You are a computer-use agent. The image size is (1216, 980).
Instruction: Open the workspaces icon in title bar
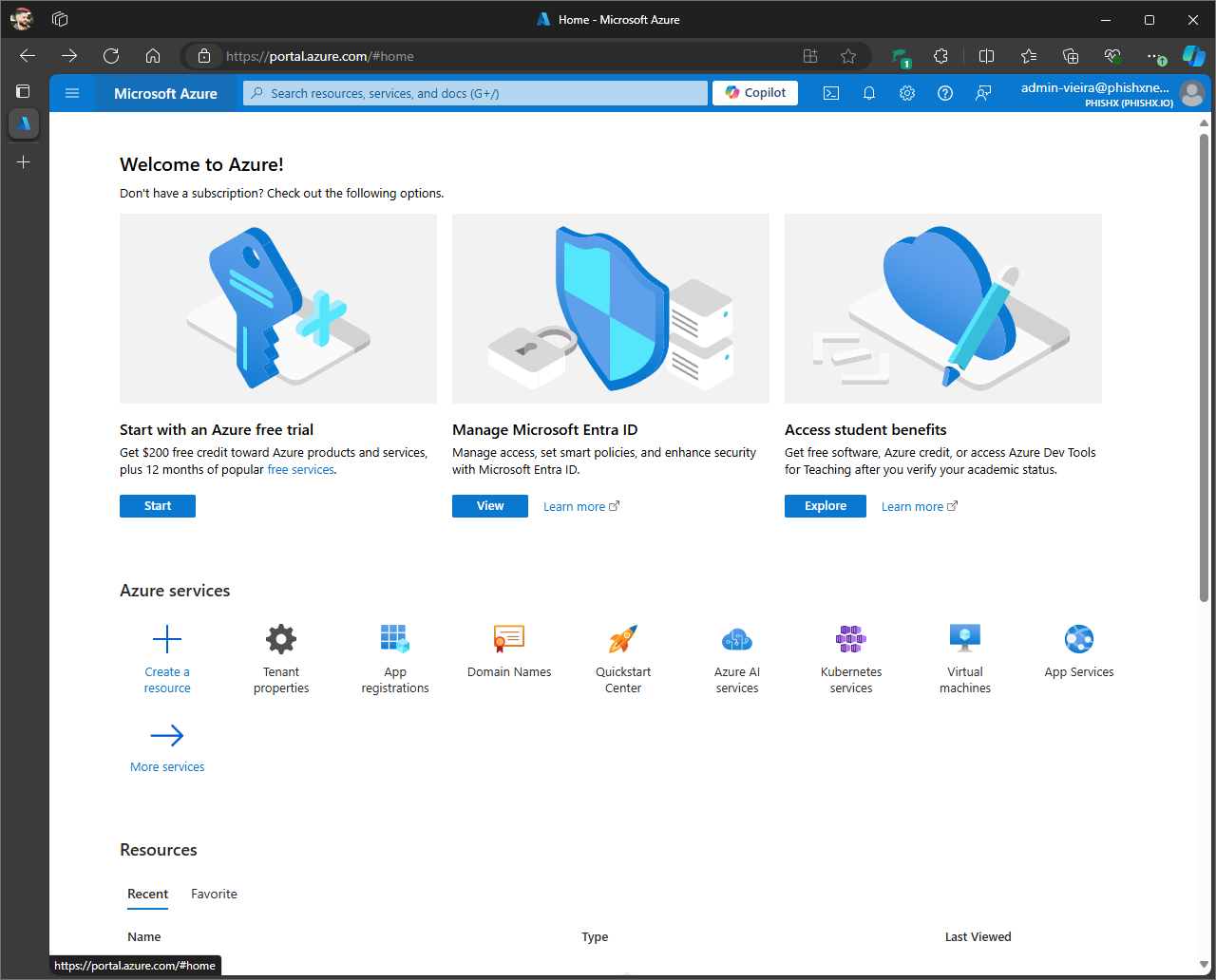point(60,19)
